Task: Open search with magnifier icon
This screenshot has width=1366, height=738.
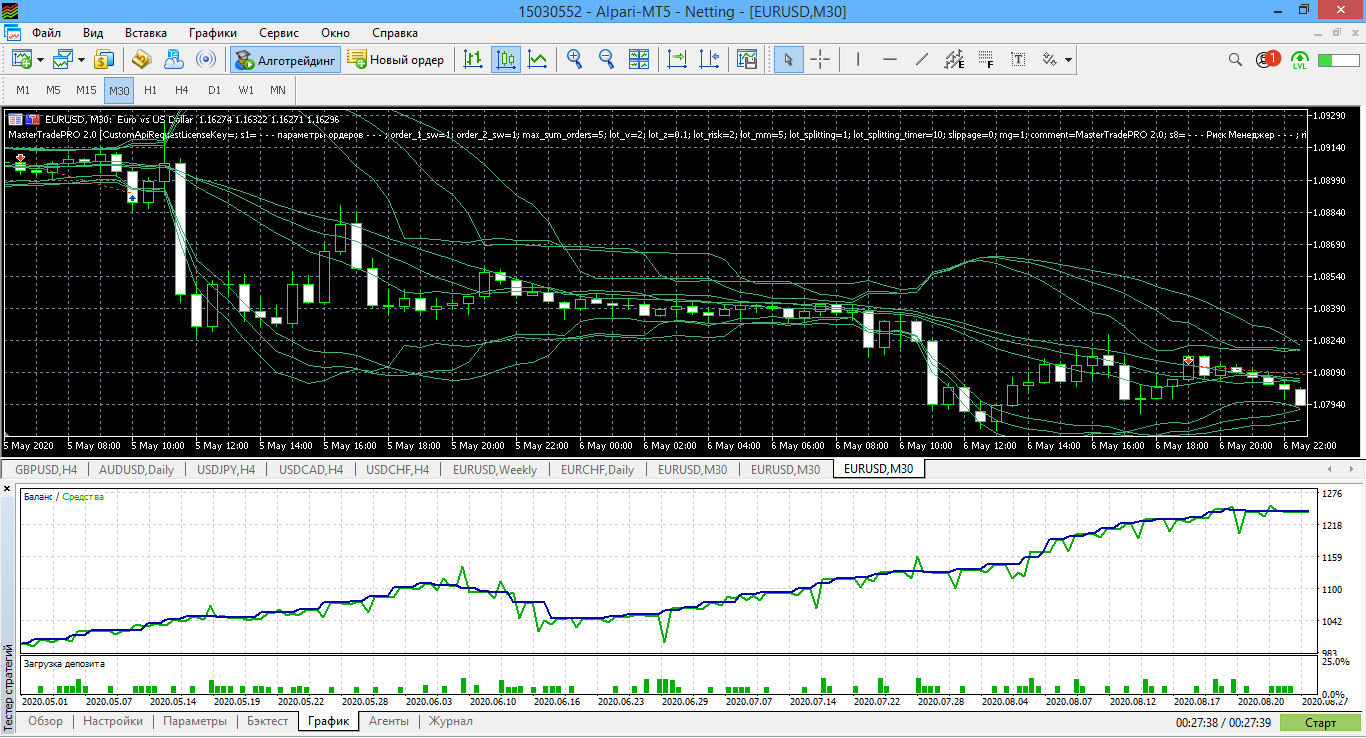Action: 1236,60
